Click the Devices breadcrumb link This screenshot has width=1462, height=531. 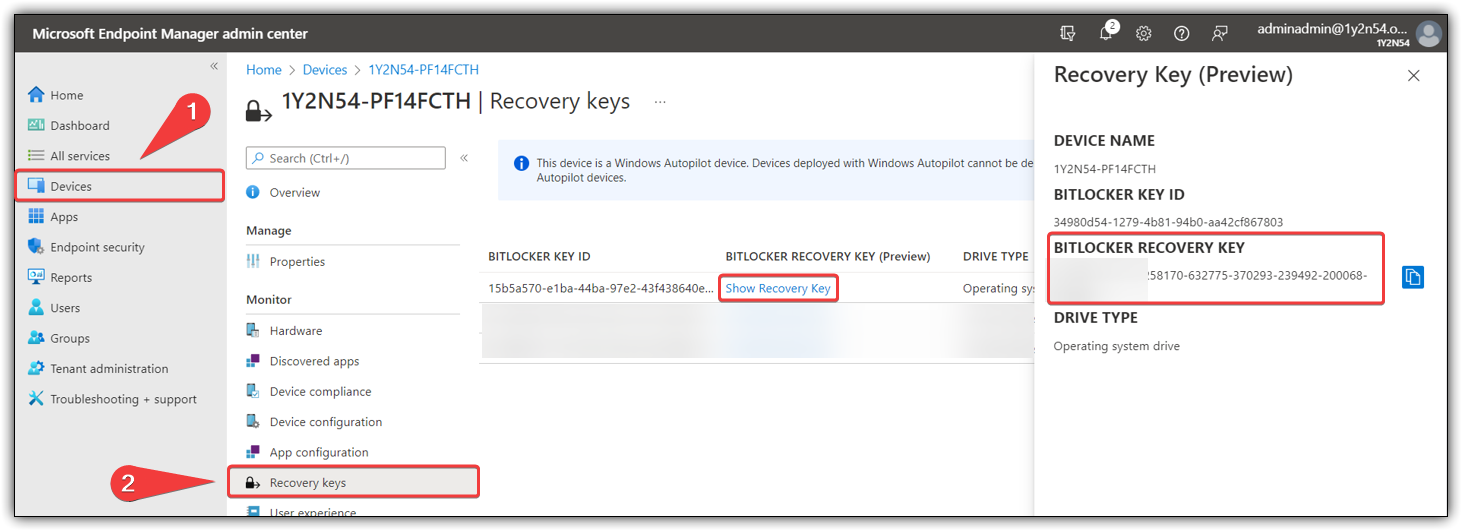(x=325, y=70)
